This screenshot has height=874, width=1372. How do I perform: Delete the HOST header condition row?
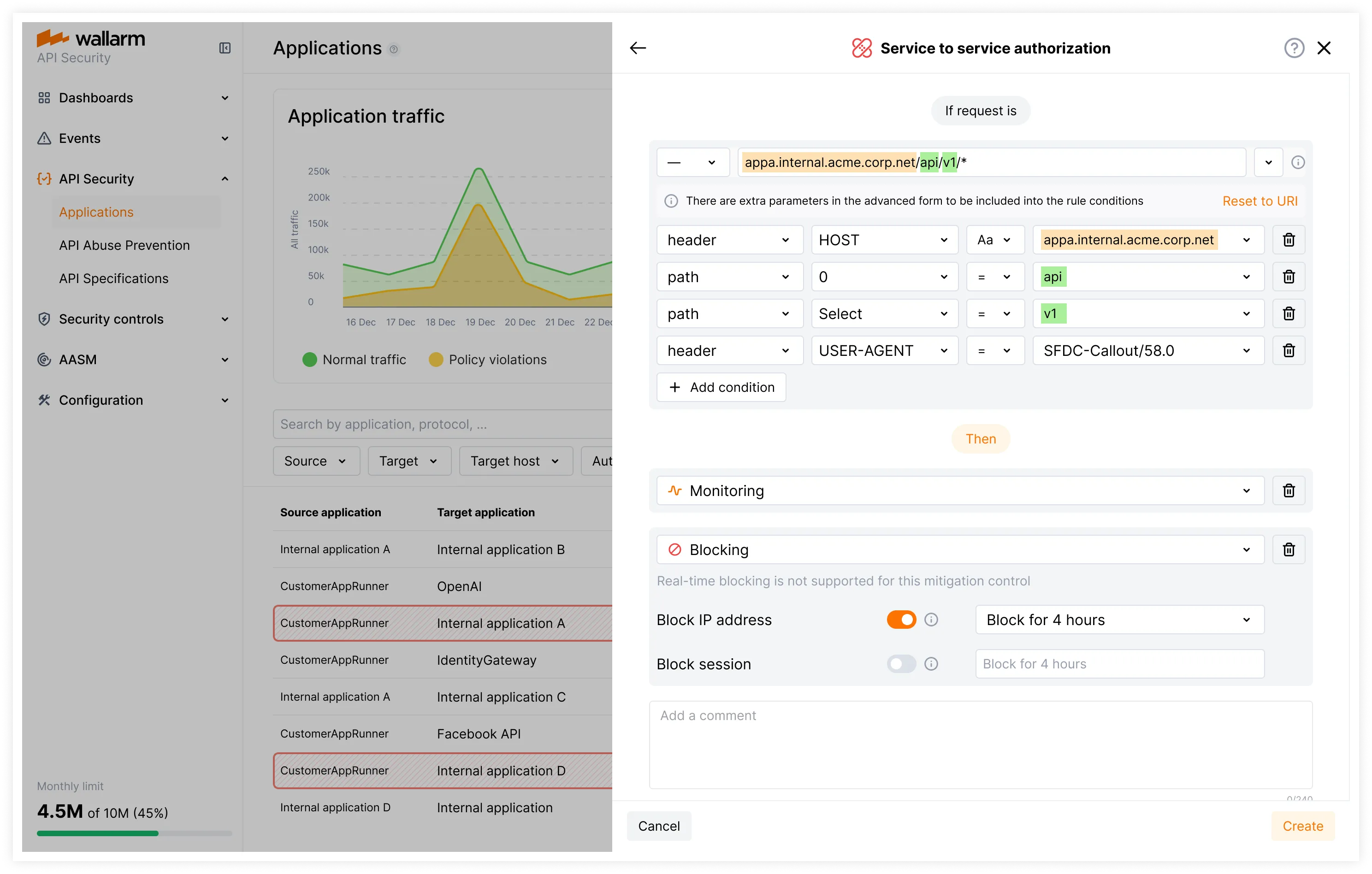pos(1288,240)
